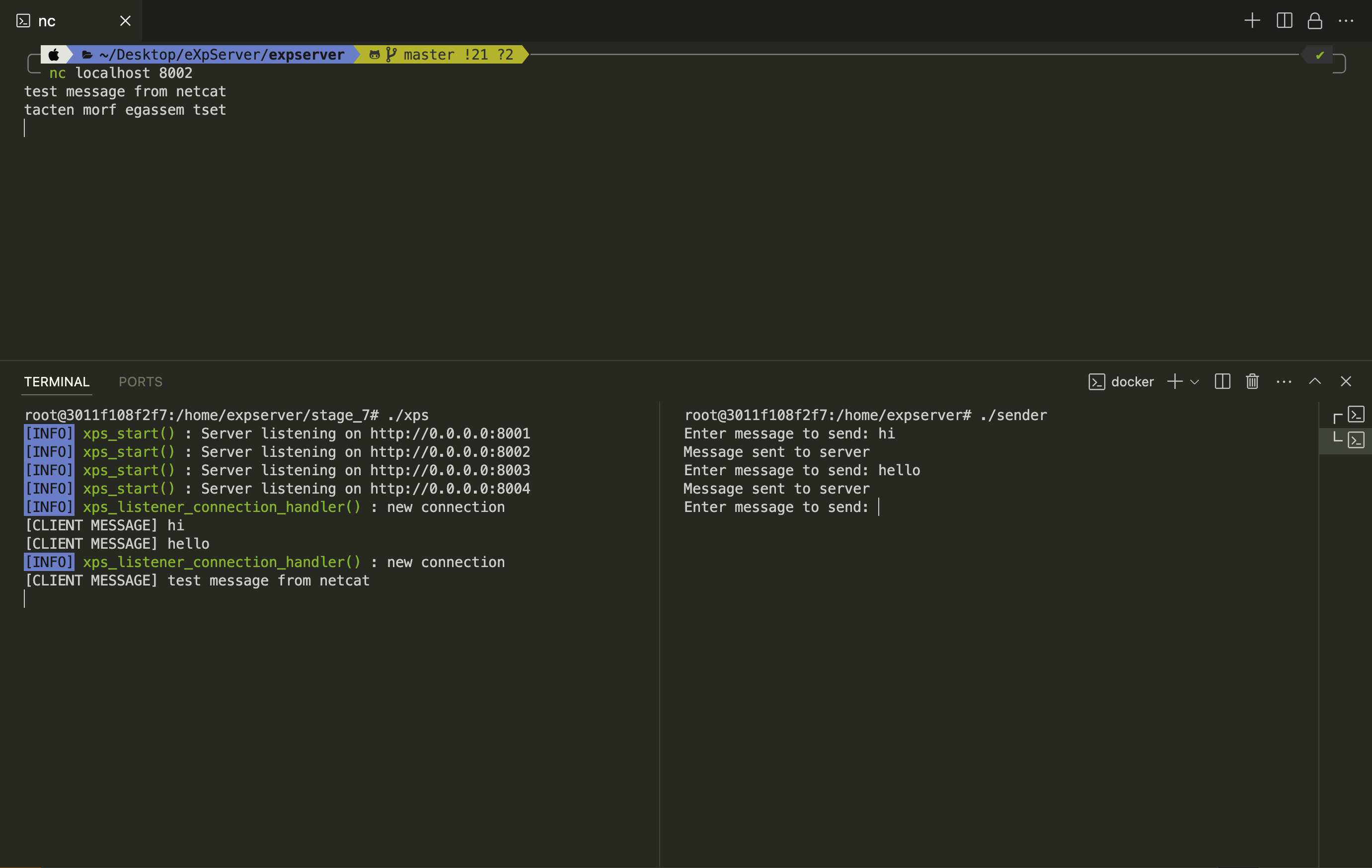Toggle the editor group lock icon
Image resolution: width=1372 pixels, height=868 pixels.
(x=1314, y=20)
